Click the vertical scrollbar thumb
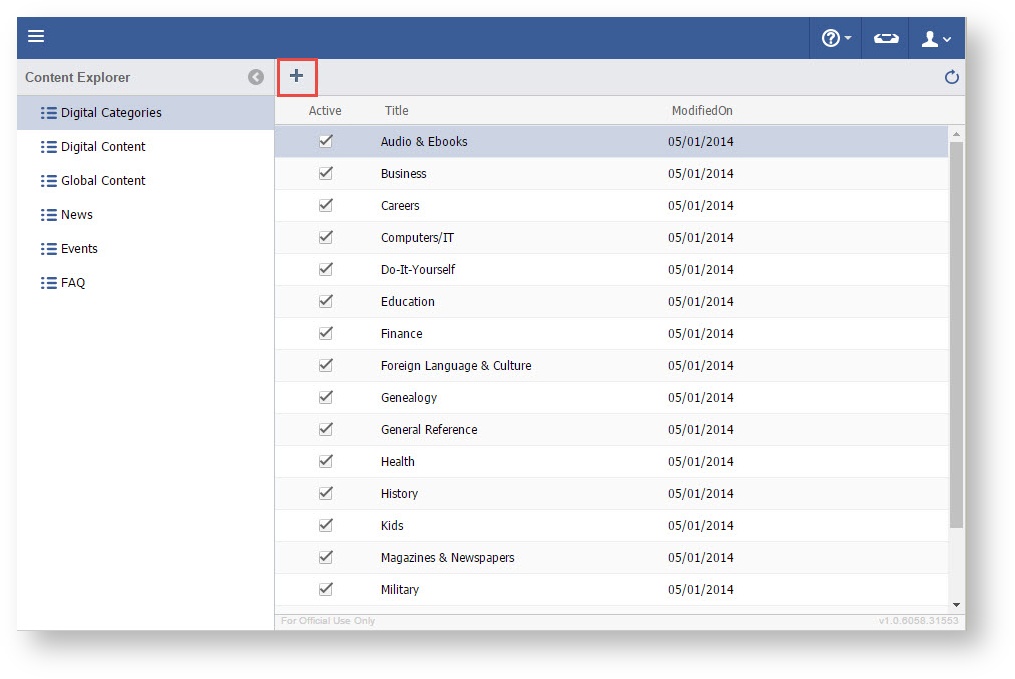The image size is (1015, 679). (956, 330)
